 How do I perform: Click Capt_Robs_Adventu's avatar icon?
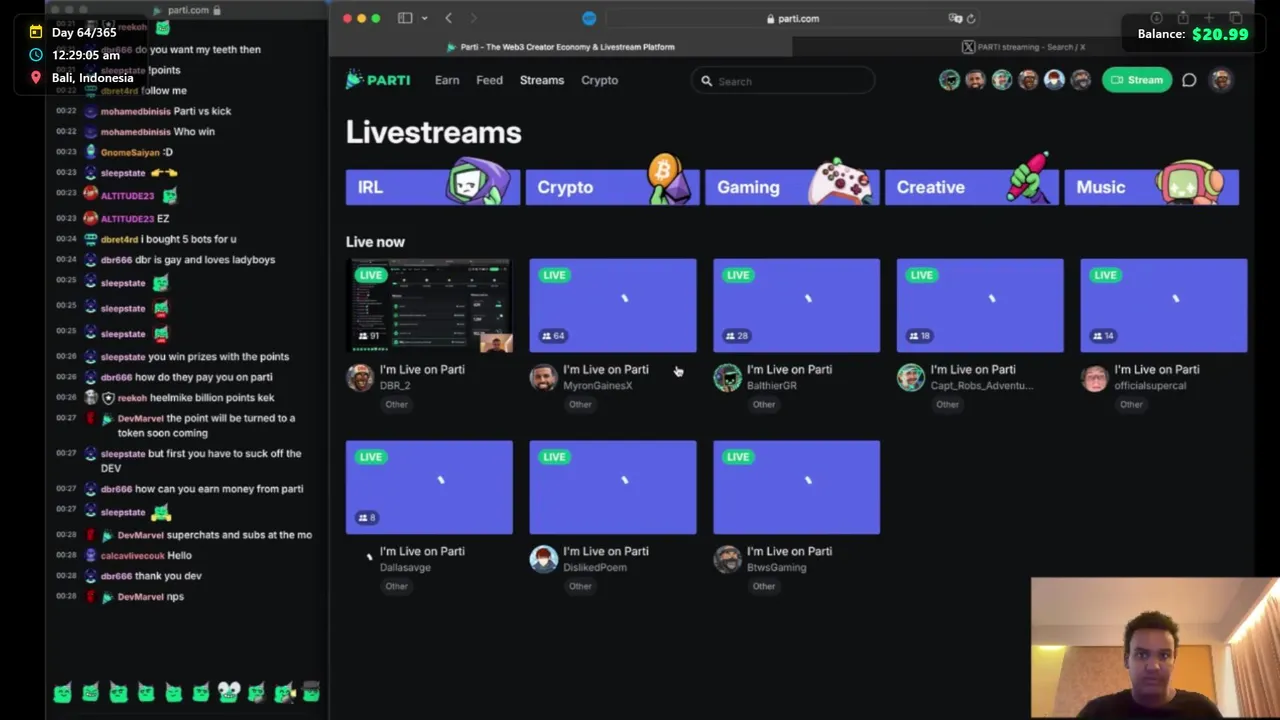pyautogui.click(x=911, y=378)
